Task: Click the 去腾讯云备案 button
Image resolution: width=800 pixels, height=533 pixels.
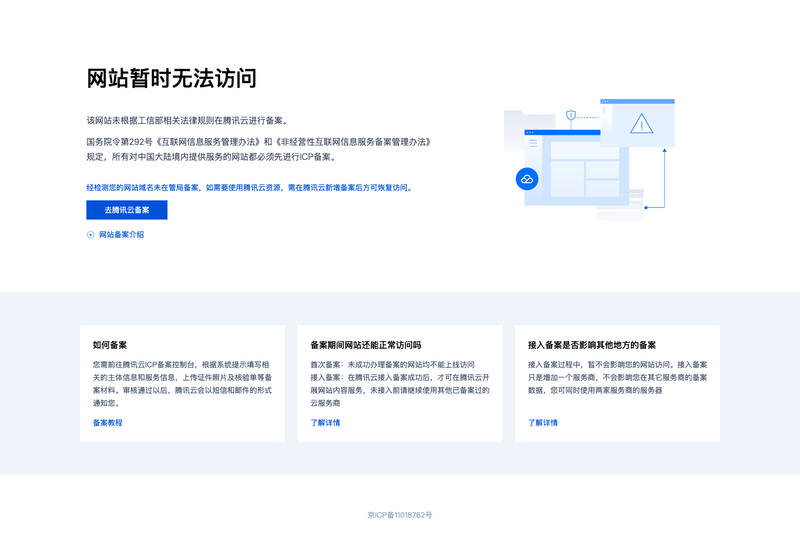Action: (127, 210)
